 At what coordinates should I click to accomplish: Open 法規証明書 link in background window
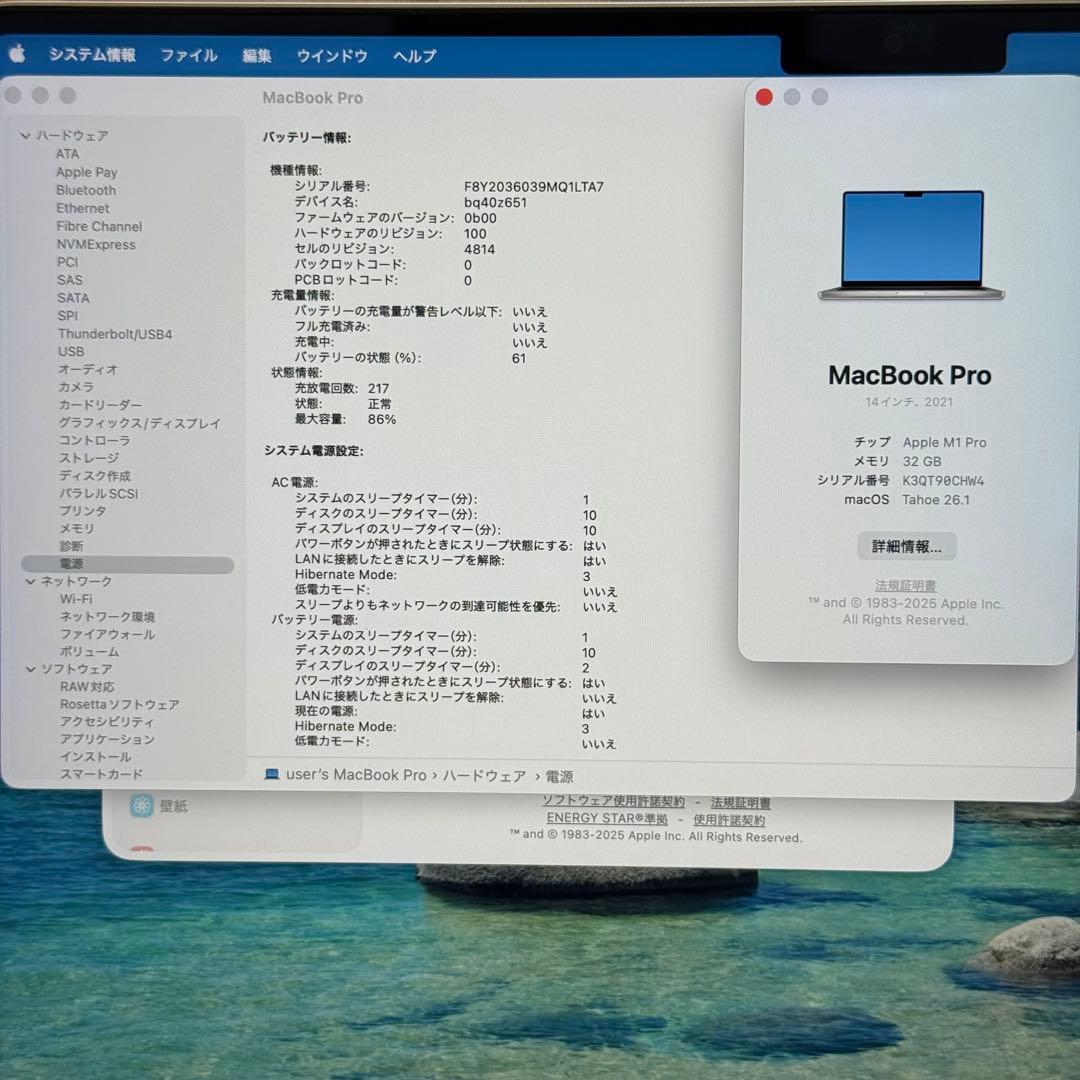(740, 802)
